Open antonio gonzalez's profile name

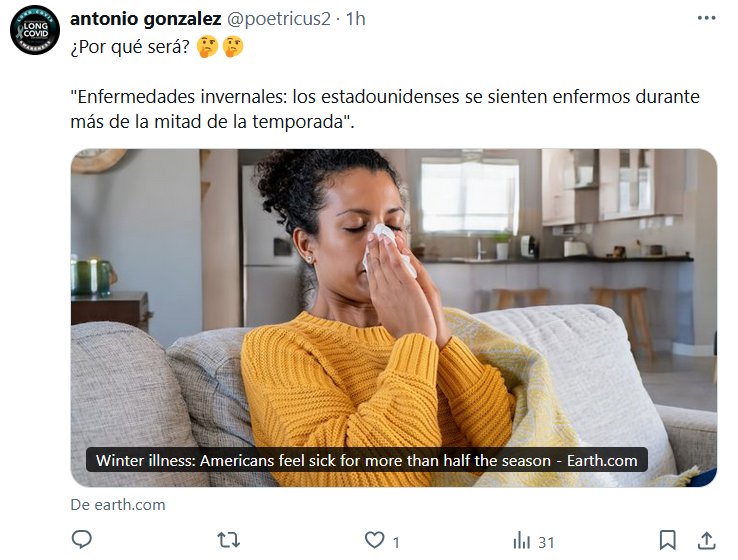145,19
